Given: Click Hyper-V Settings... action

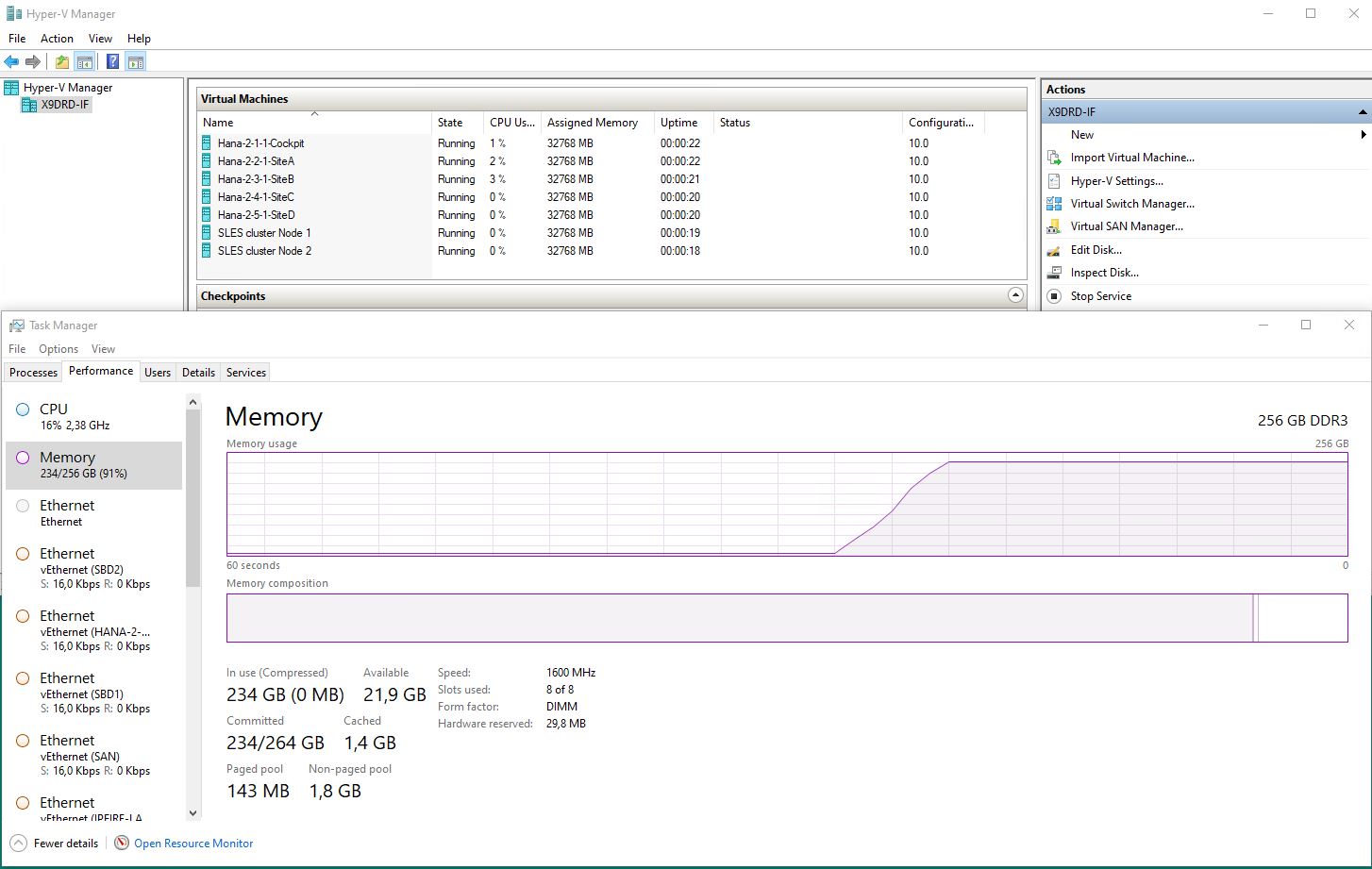Looking at the screenshot, I should pos(1117,181).
